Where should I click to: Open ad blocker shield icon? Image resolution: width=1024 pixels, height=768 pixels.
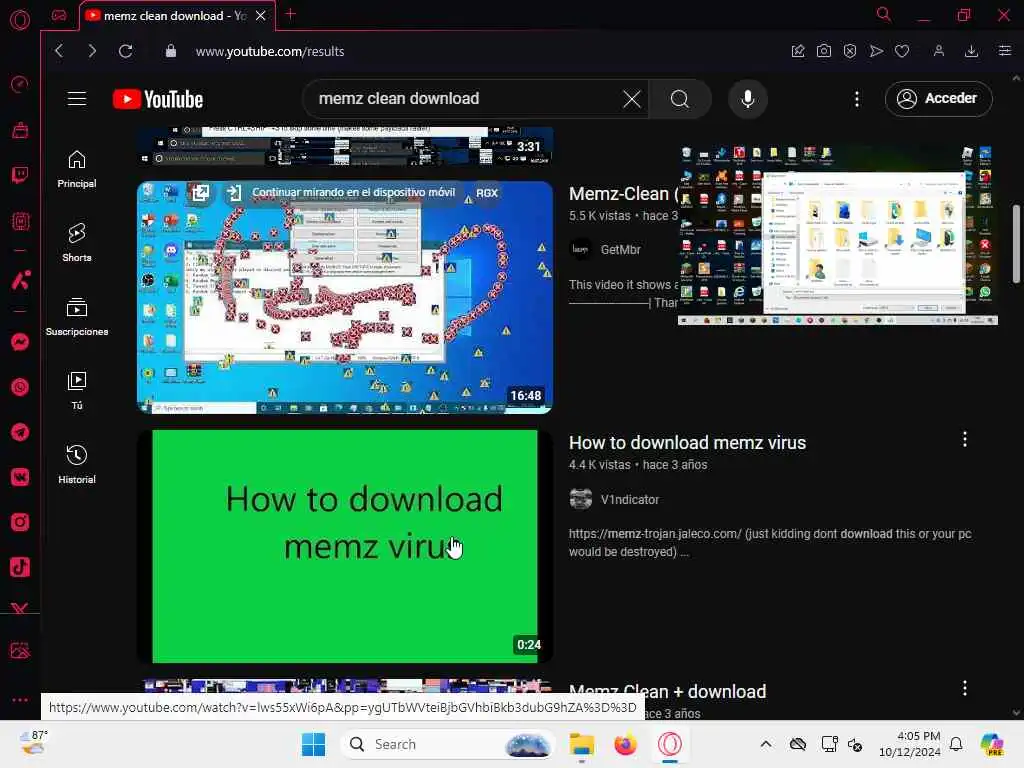850,51
